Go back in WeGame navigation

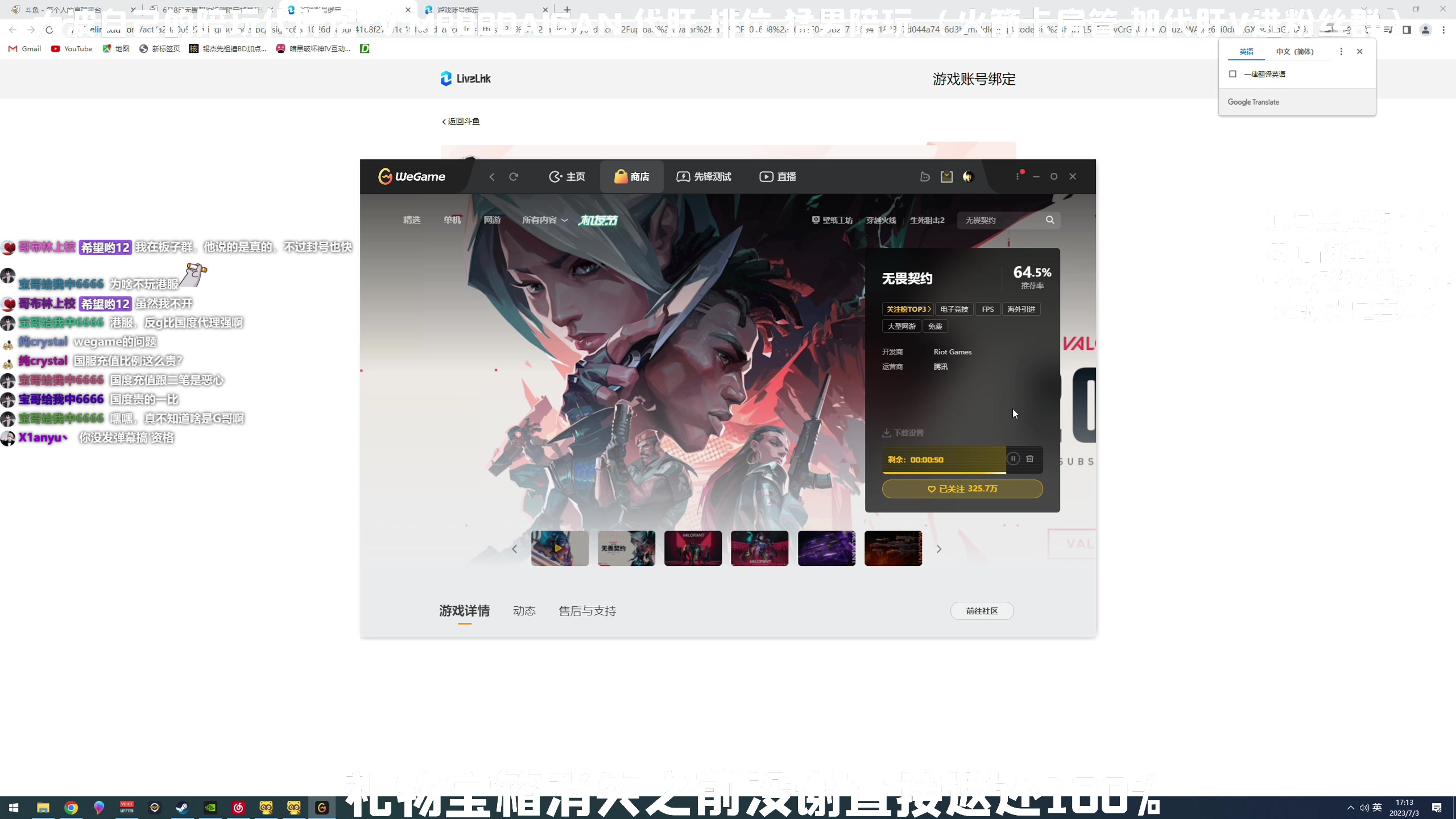click(492, 177)
